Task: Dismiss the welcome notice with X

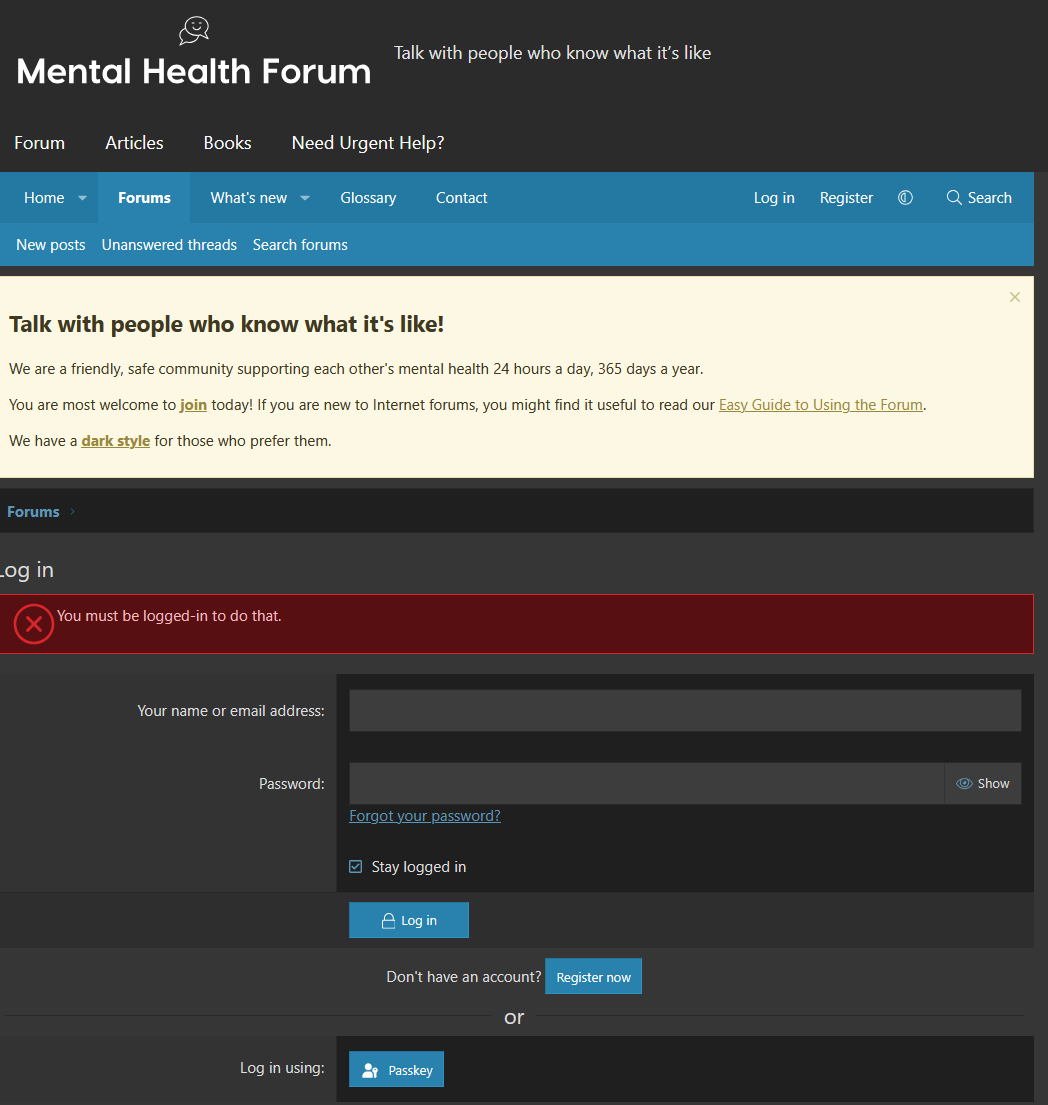Action: tap(1015, 297)
